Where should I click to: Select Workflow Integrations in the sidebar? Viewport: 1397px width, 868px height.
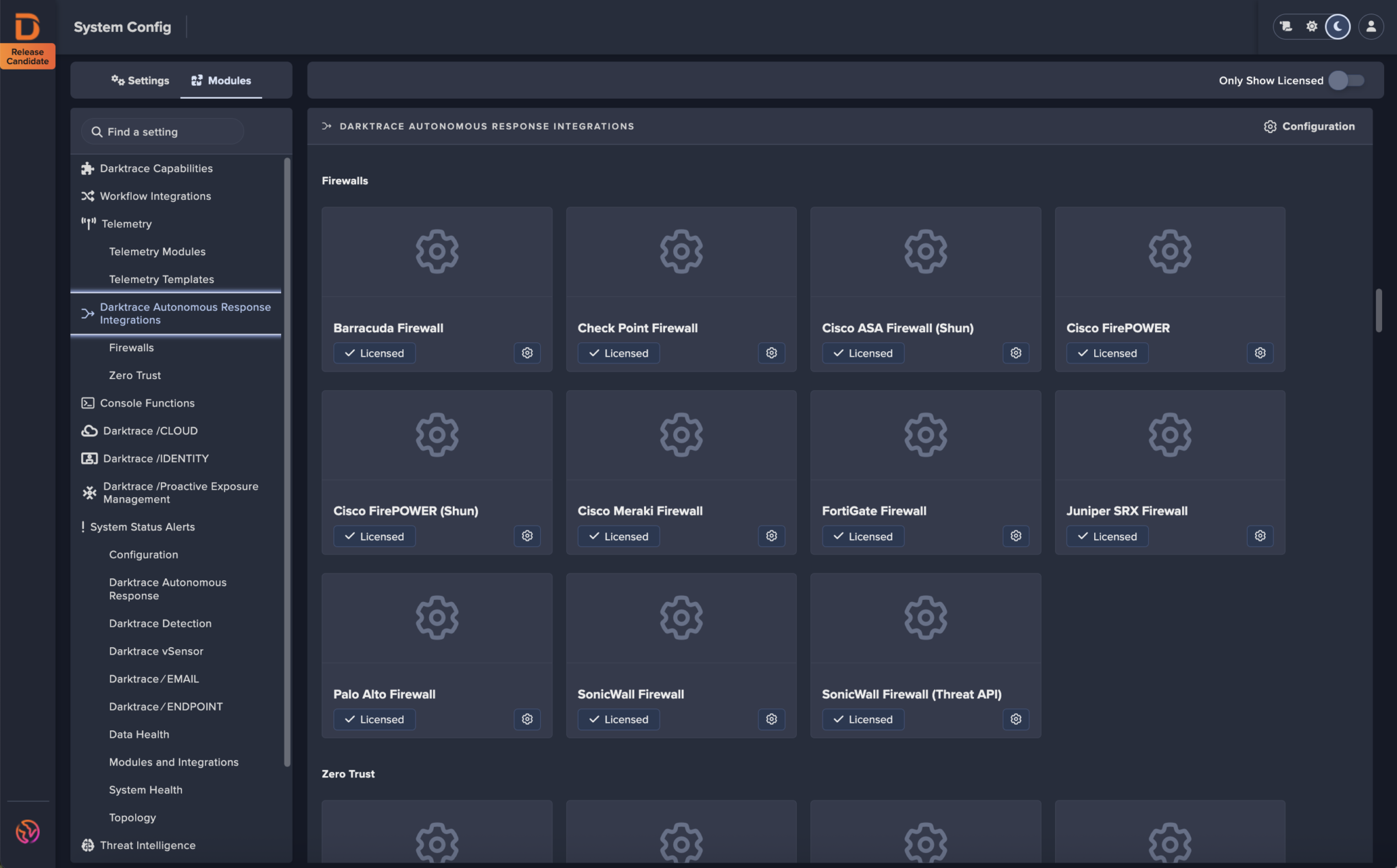click(155, 196)
